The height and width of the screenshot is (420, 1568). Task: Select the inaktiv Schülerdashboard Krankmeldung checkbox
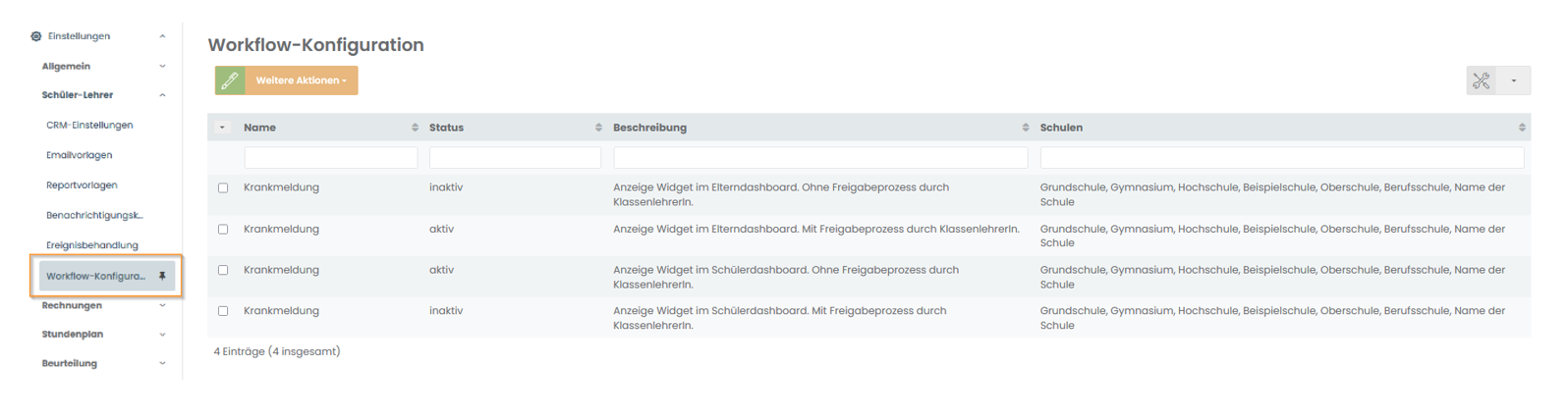click(223, 312)
